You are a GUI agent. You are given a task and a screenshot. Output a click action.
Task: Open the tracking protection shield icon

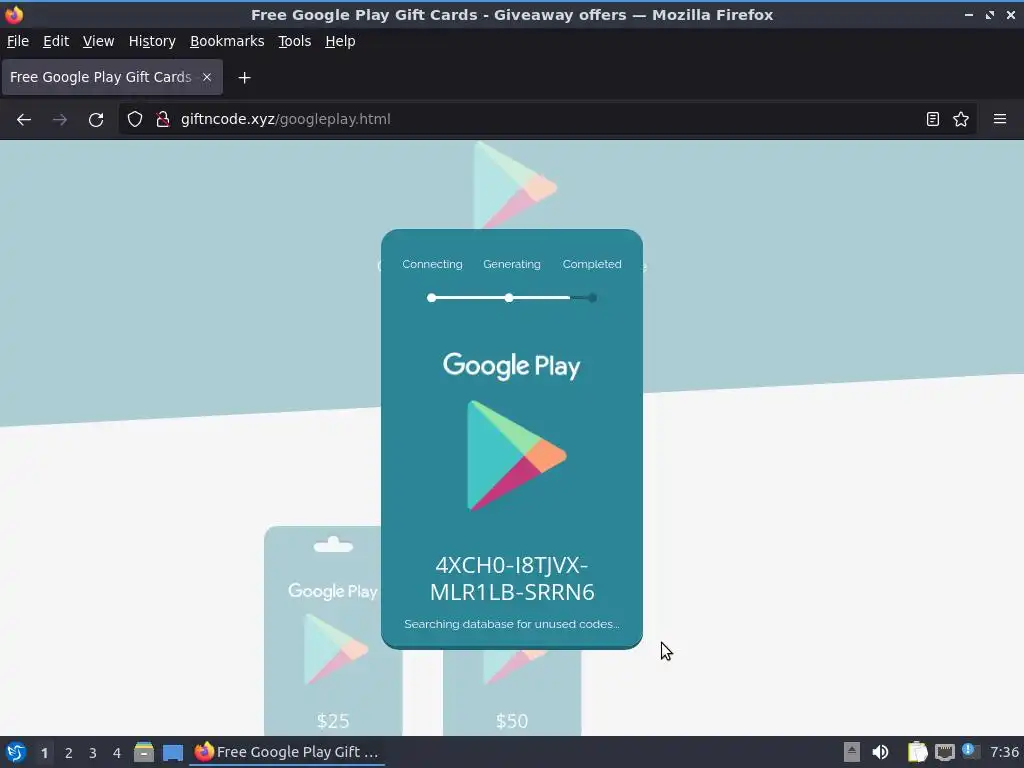pyautogui.click(x=135, y=120)
